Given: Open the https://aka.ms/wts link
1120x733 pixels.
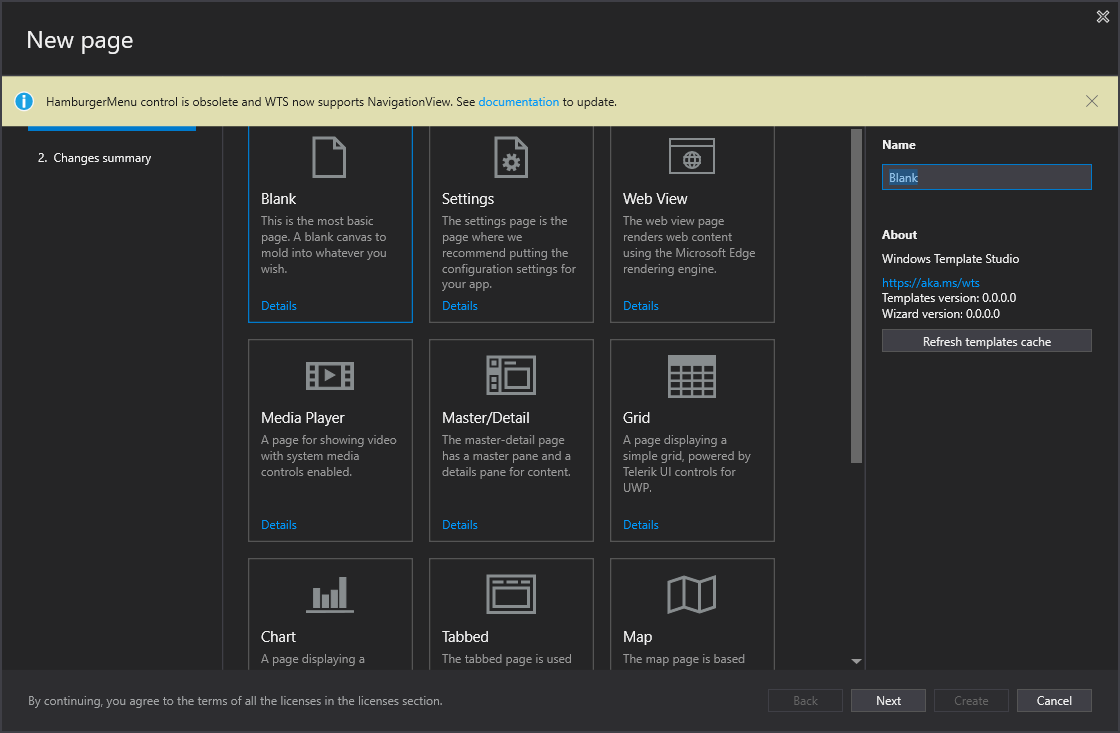Looking at the screenshot, I should pos(930,282).
